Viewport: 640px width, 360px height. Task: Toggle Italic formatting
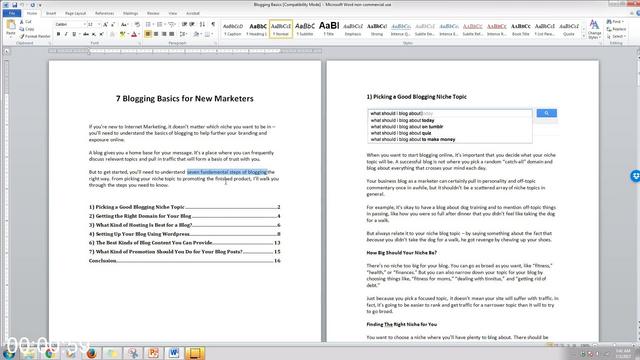pyautogui.click(x=66, y=34)
